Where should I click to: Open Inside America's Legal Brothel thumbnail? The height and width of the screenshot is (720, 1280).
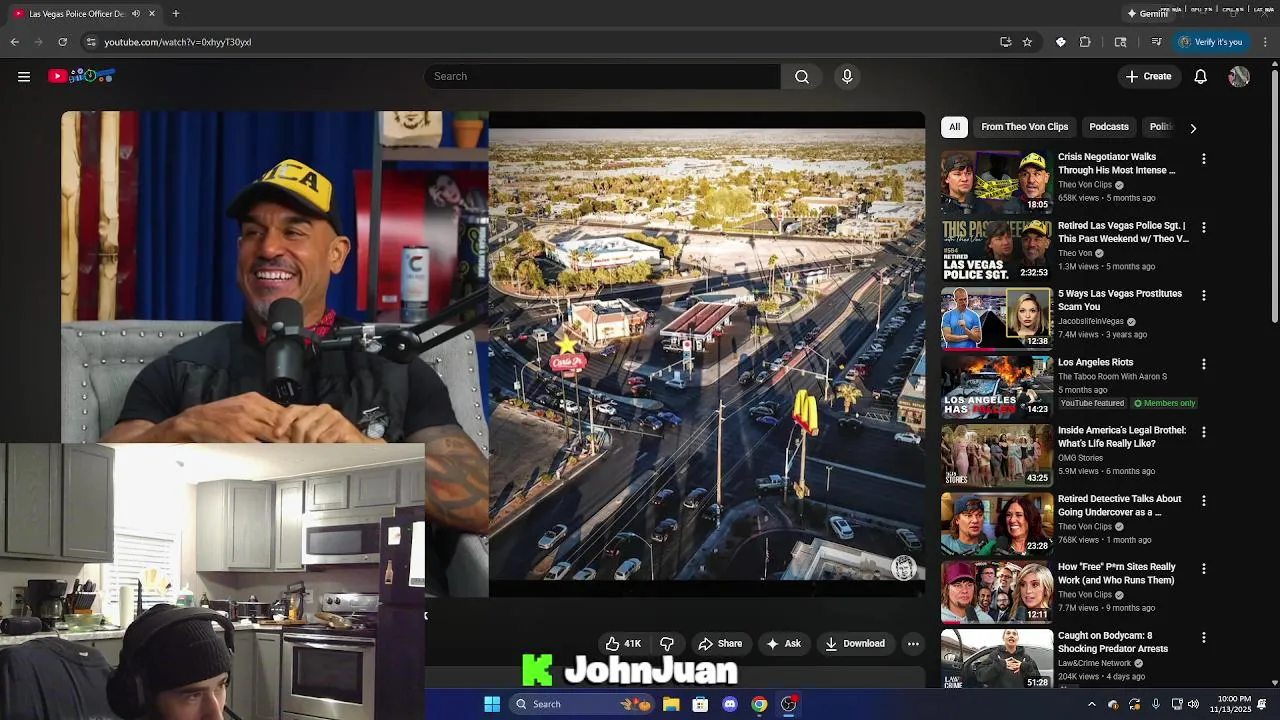coord(997,454)
